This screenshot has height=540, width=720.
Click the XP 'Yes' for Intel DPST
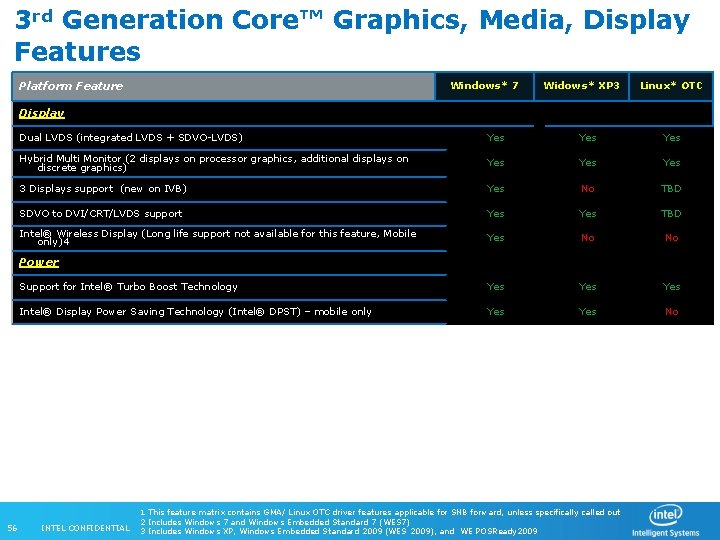(x=587, y=312)
